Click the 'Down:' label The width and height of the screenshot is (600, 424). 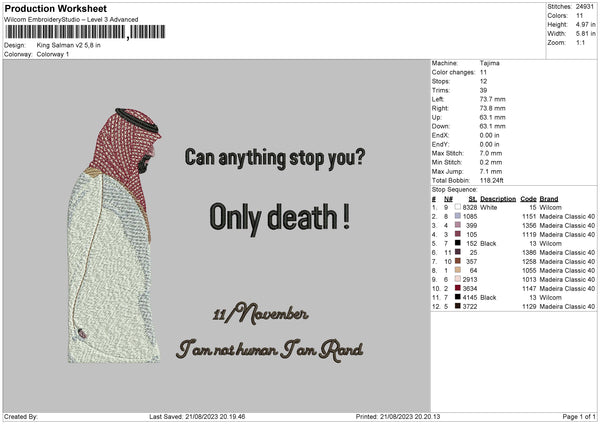coord(441,126)
